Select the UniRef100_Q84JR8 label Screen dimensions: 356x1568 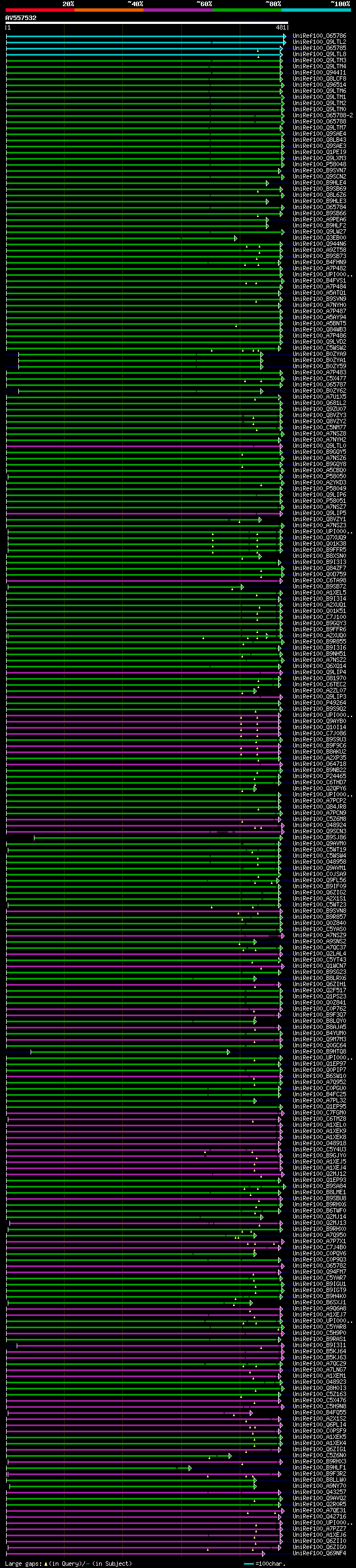tap(319, 807)
